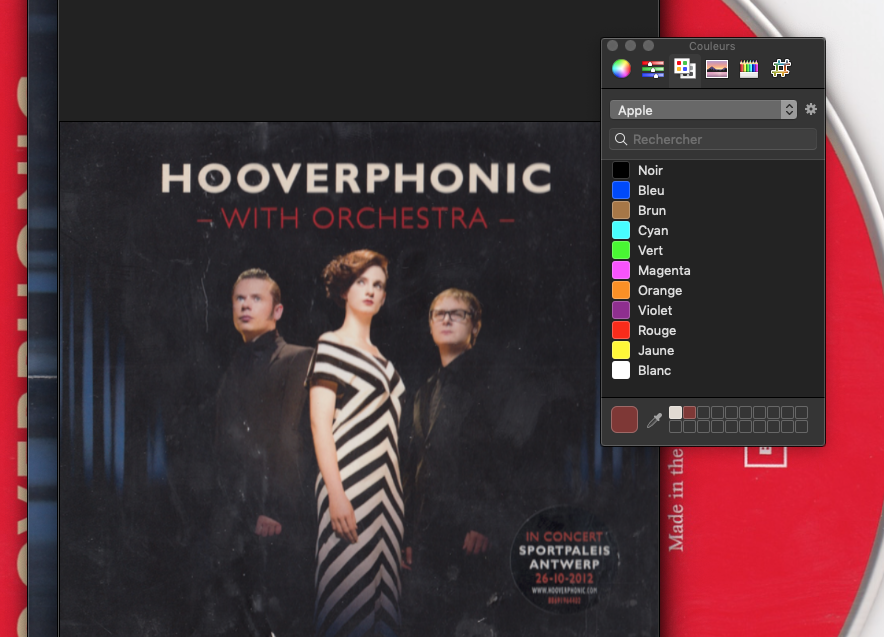Minimize the Couleurs panel
Image resolution: width=884 pixels, height=637 pixels.
[x=631, y=46]
